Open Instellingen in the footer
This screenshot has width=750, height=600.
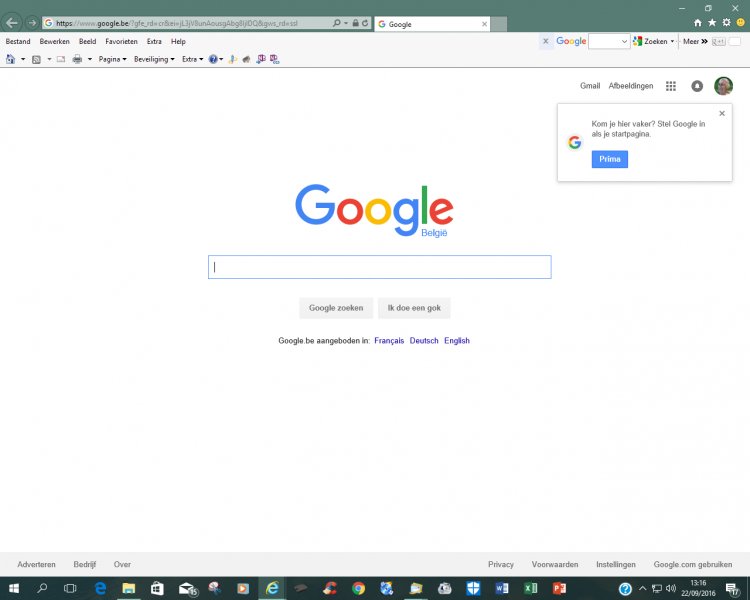point(616,565)
